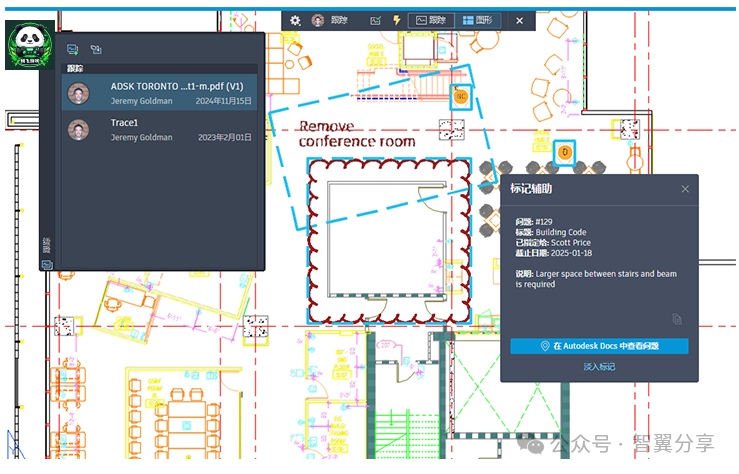739x474 pixels.
Task: Click second icon in traces panel header
Action: tap(96, 49)
